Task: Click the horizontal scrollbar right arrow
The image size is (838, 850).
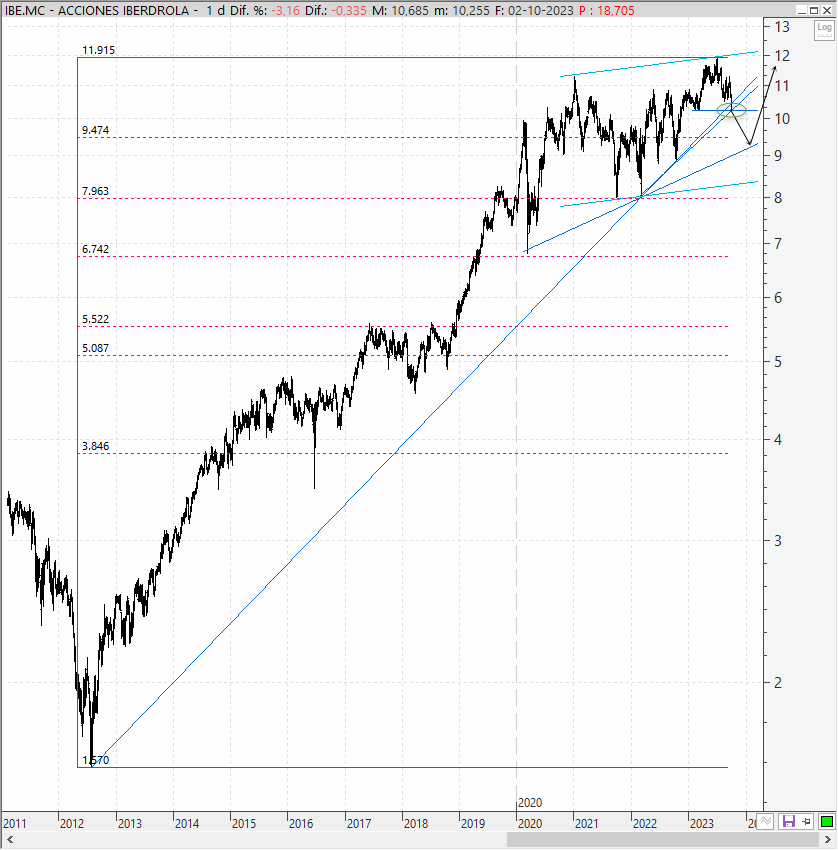Action: coord(828,840)
